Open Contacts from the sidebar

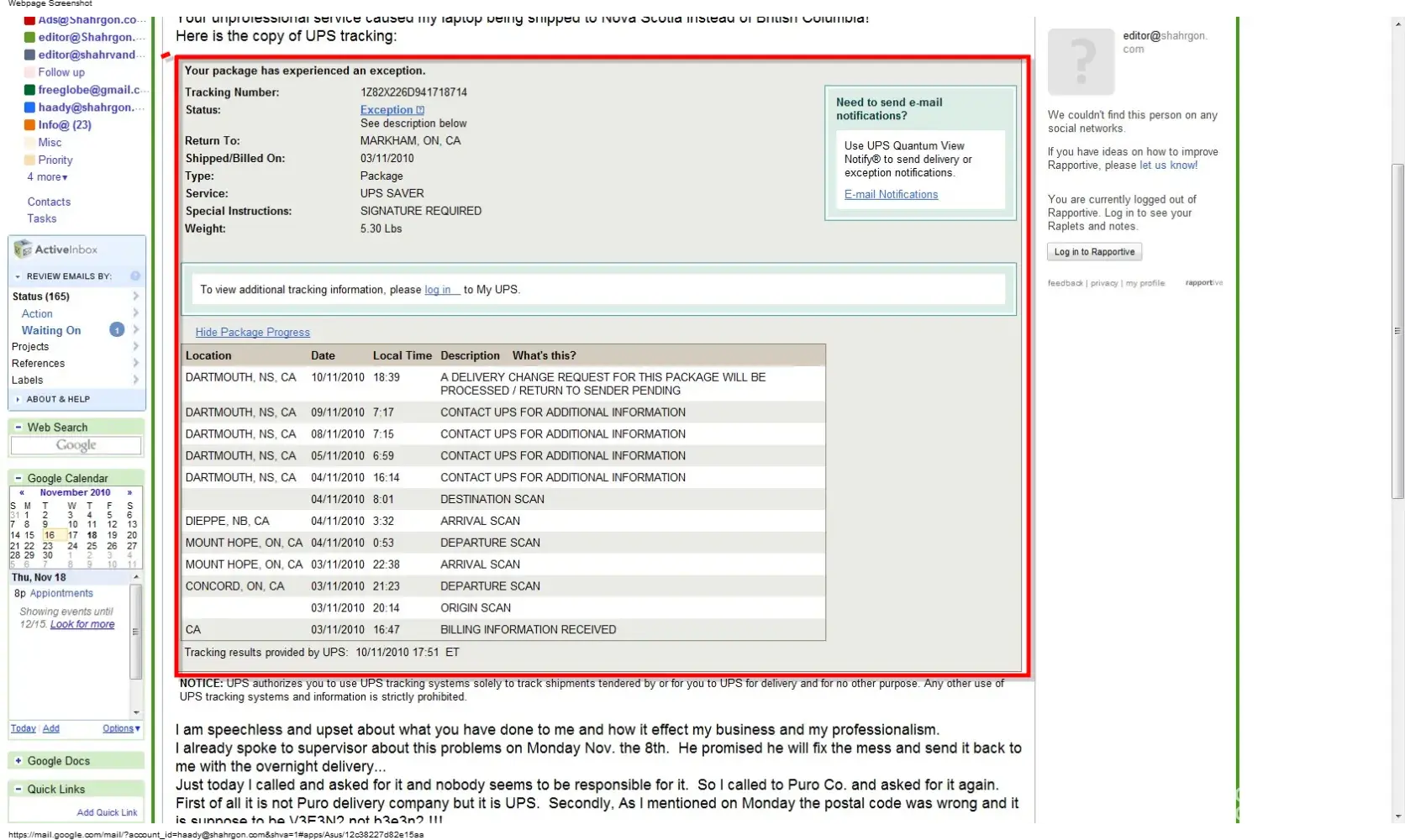(x=49, y=202)
